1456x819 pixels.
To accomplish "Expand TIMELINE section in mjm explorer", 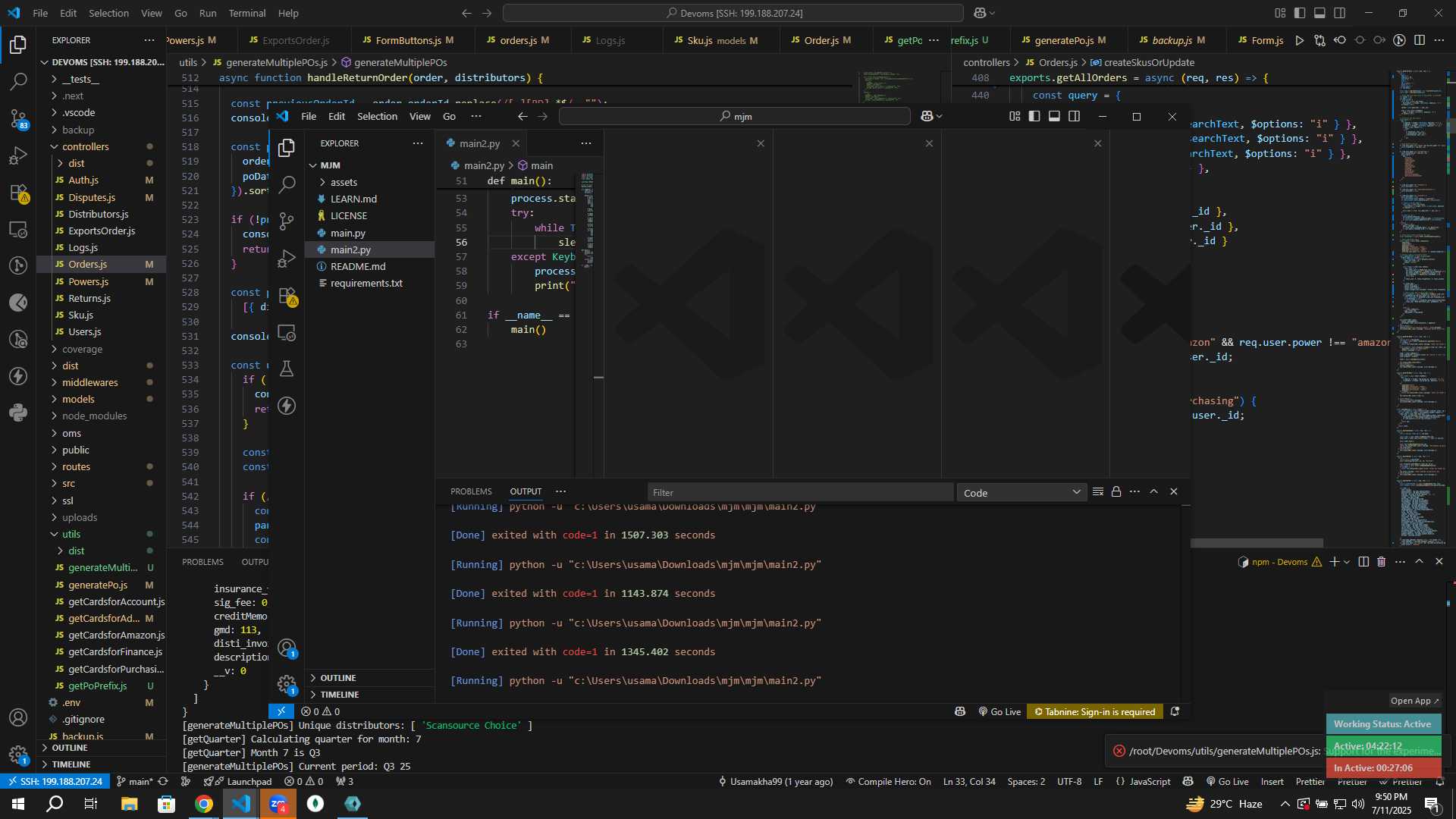I will [370, 695].
